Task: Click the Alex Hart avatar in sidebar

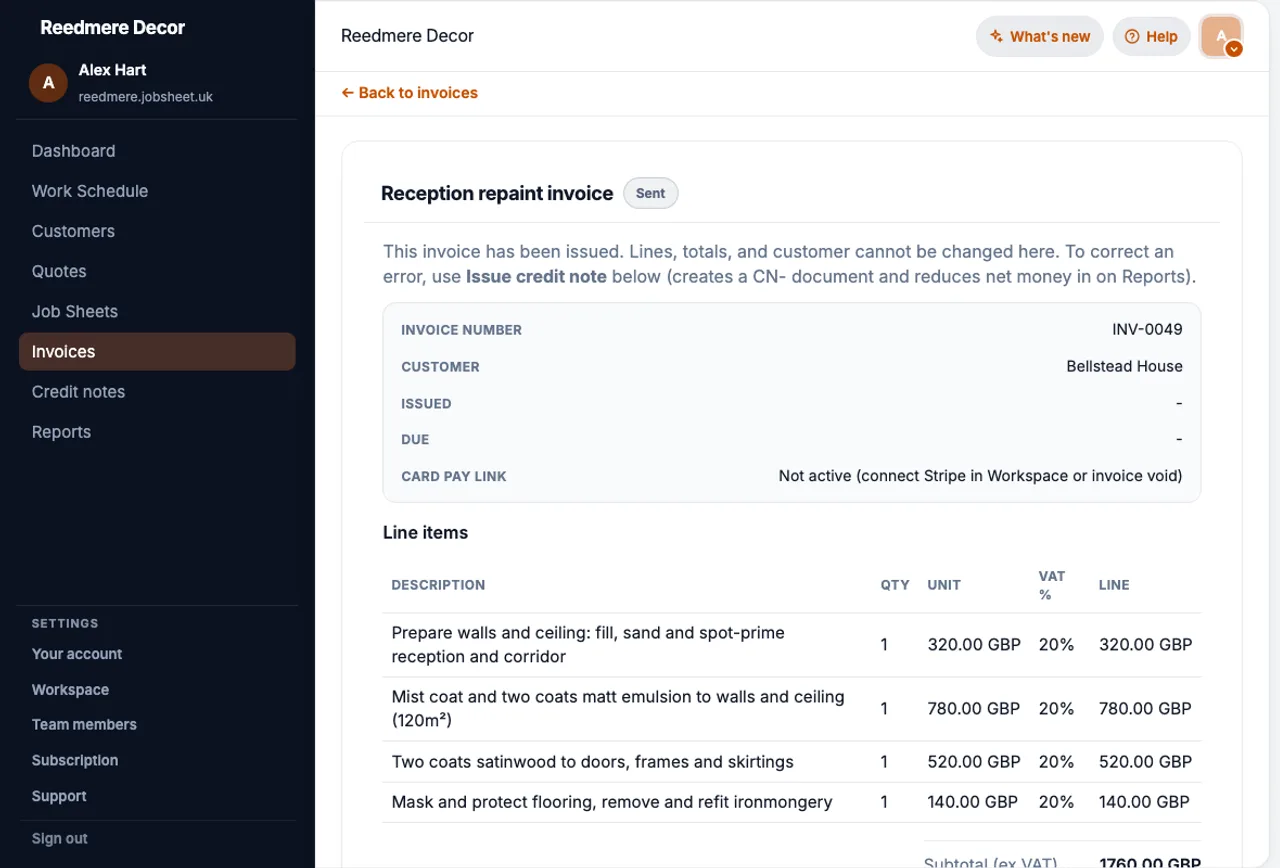Action: coord(48,83)
